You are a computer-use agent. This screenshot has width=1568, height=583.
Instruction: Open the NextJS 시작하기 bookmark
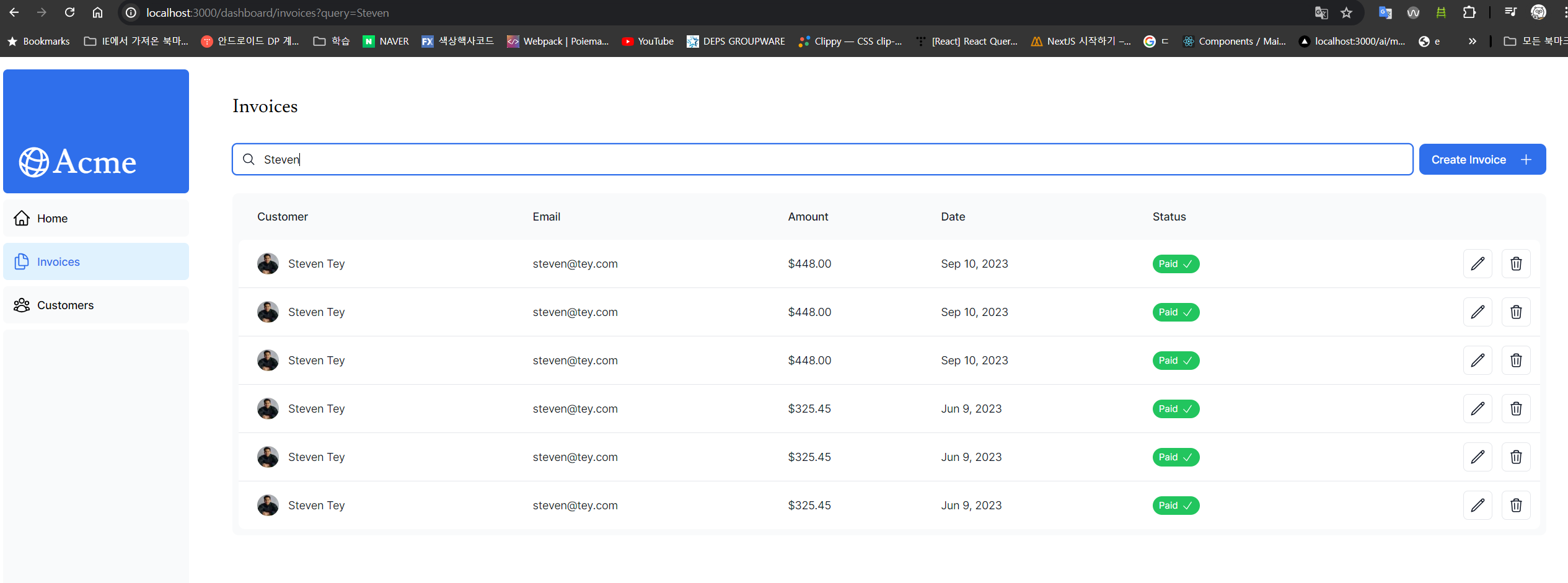point(1081,41)
